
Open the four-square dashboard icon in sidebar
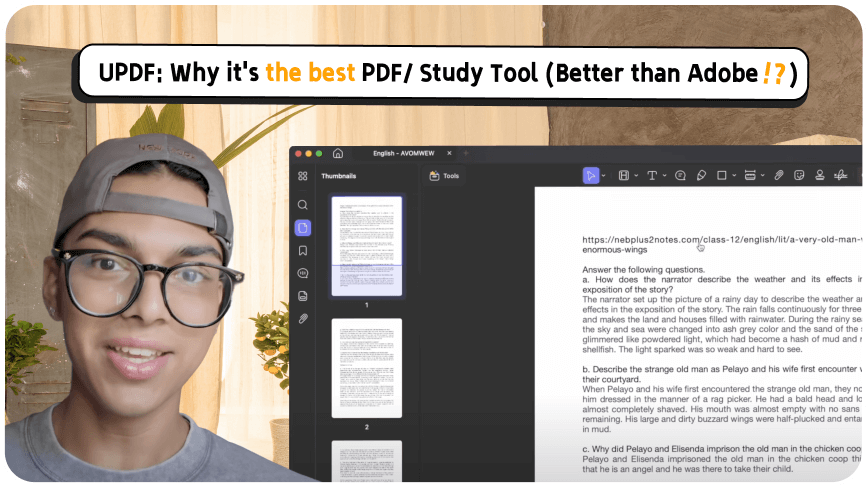click(x=302, y=176)
